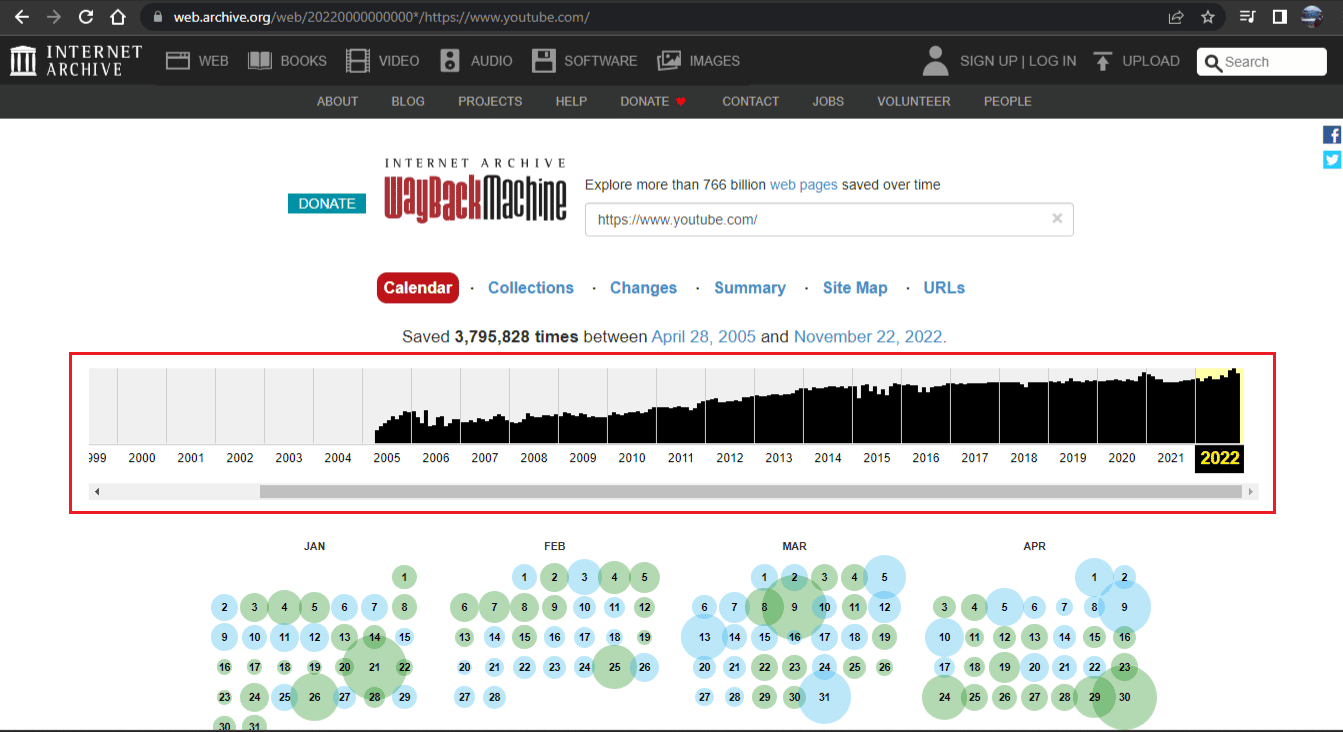
Task: Click the timeline horizontal scrollbar left arrow
Action: (x=96, y=492)
